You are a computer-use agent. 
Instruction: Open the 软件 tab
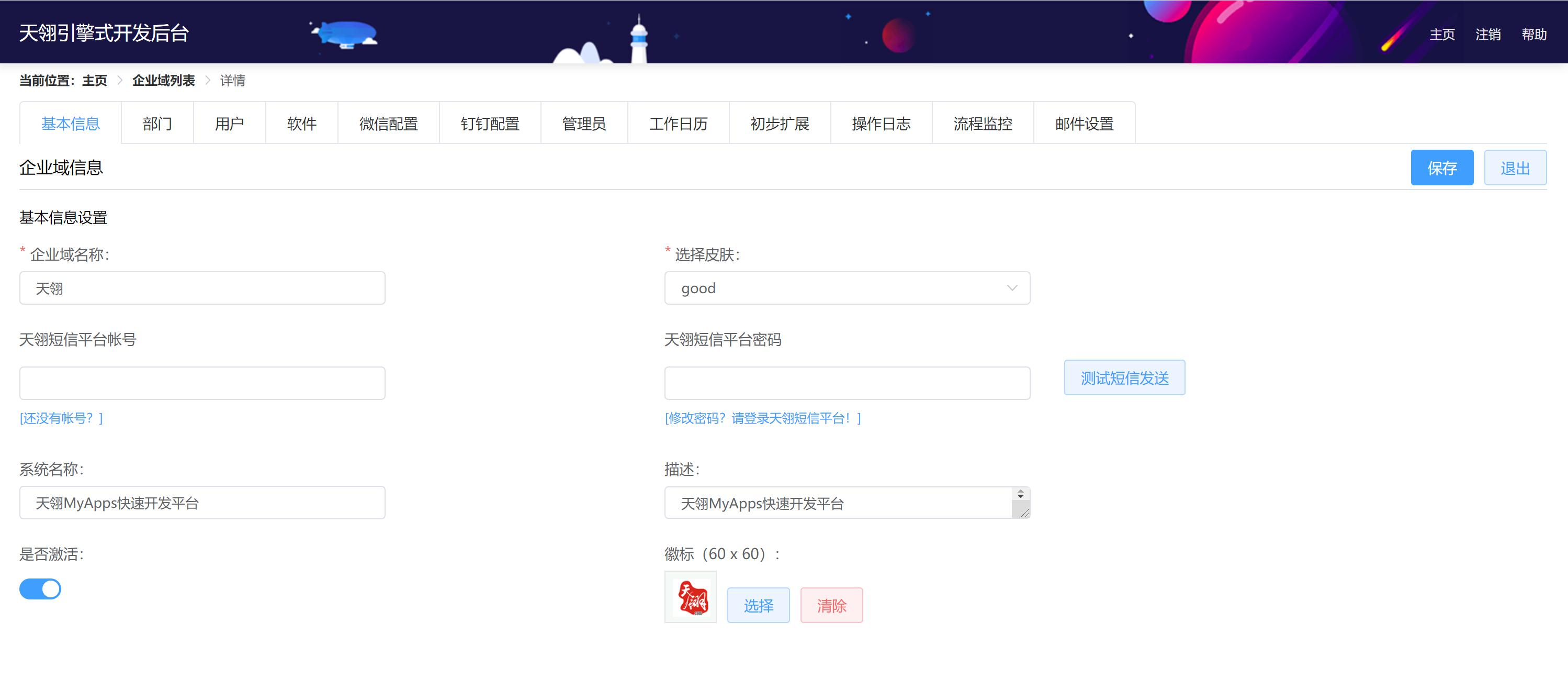click(x=301, y=124)
